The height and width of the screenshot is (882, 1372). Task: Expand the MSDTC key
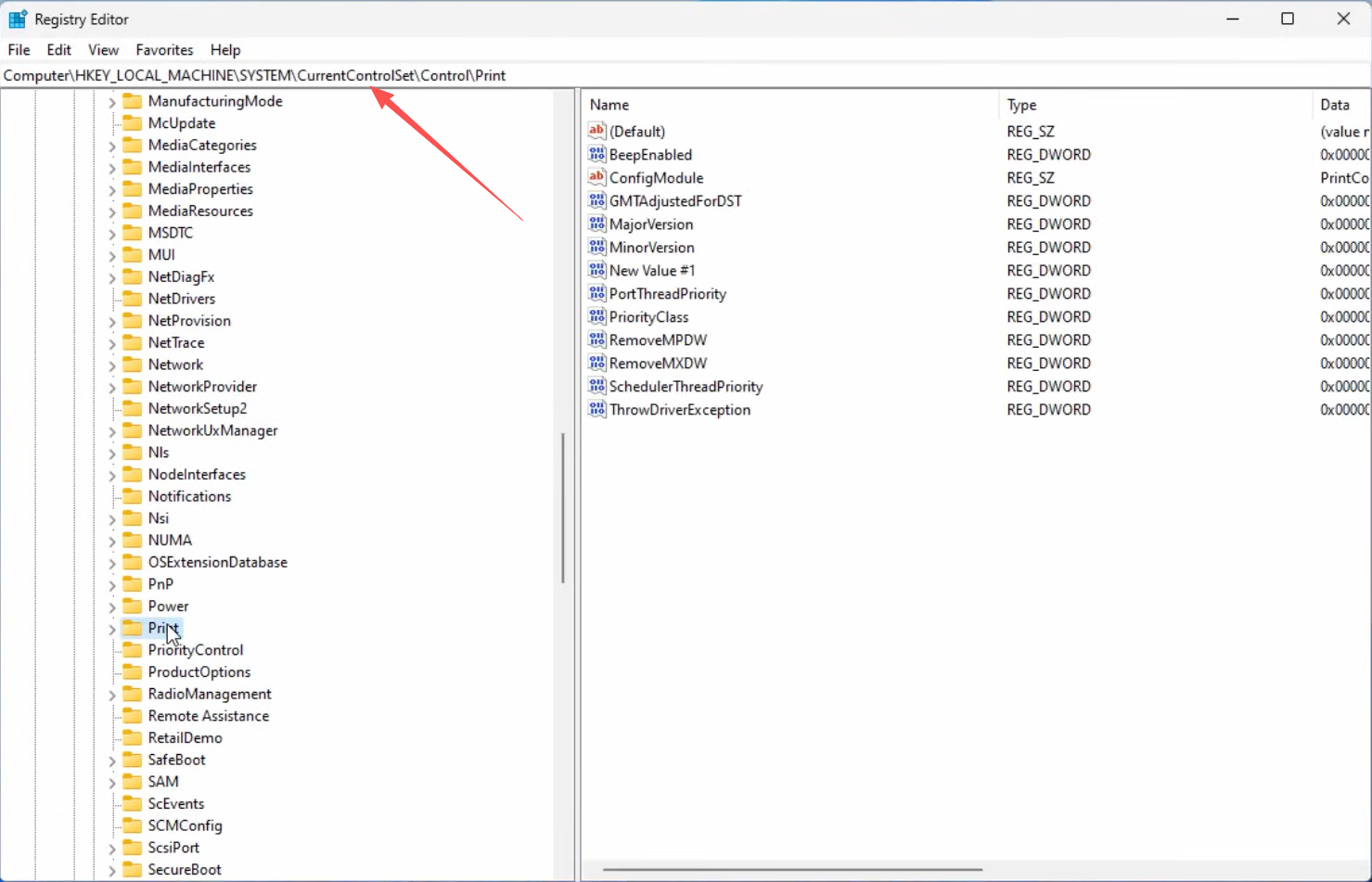(x=112, y=234)
